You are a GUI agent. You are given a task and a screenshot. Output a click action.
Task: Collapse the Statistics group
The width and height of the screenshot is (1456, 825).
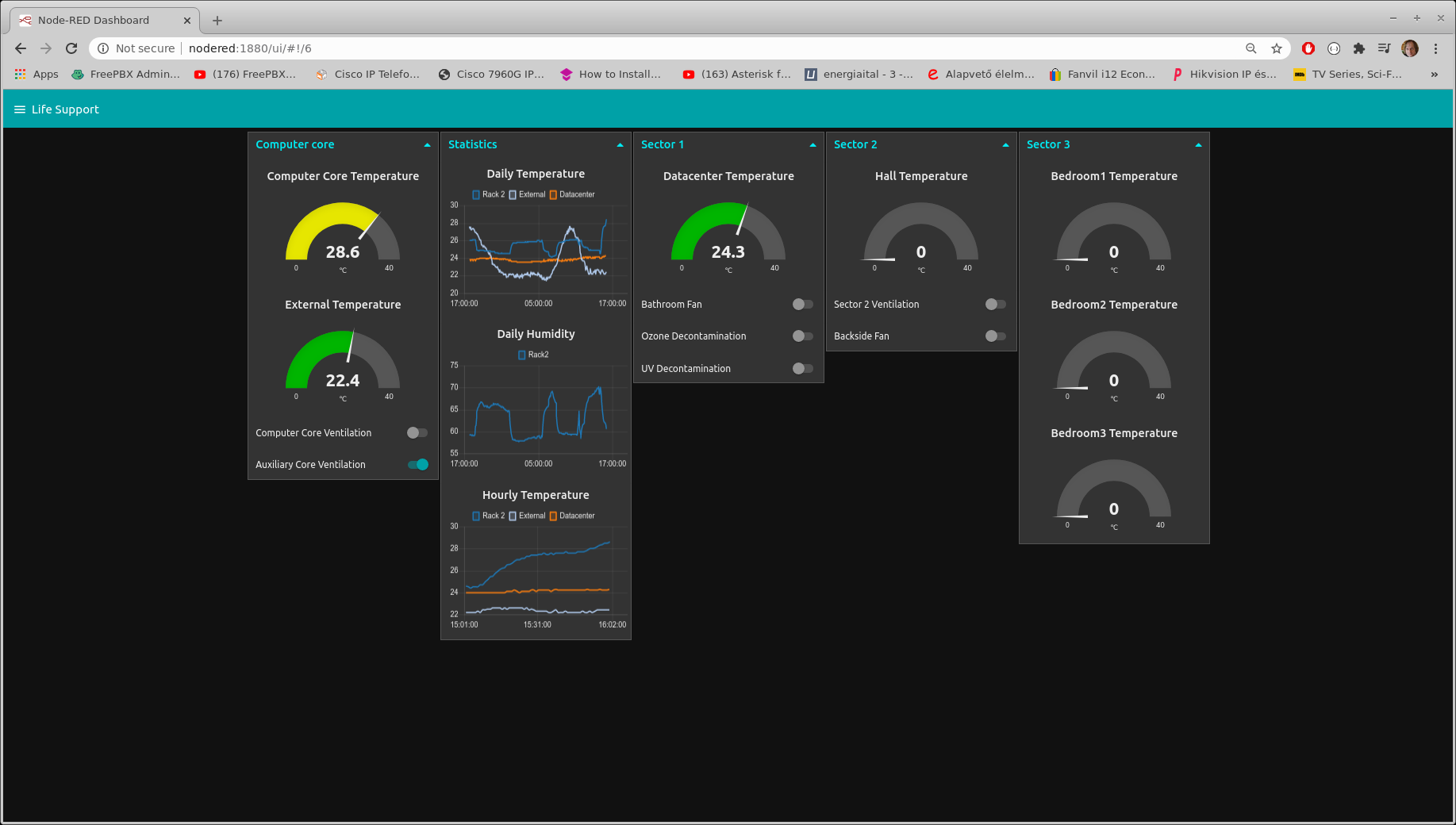620,145
